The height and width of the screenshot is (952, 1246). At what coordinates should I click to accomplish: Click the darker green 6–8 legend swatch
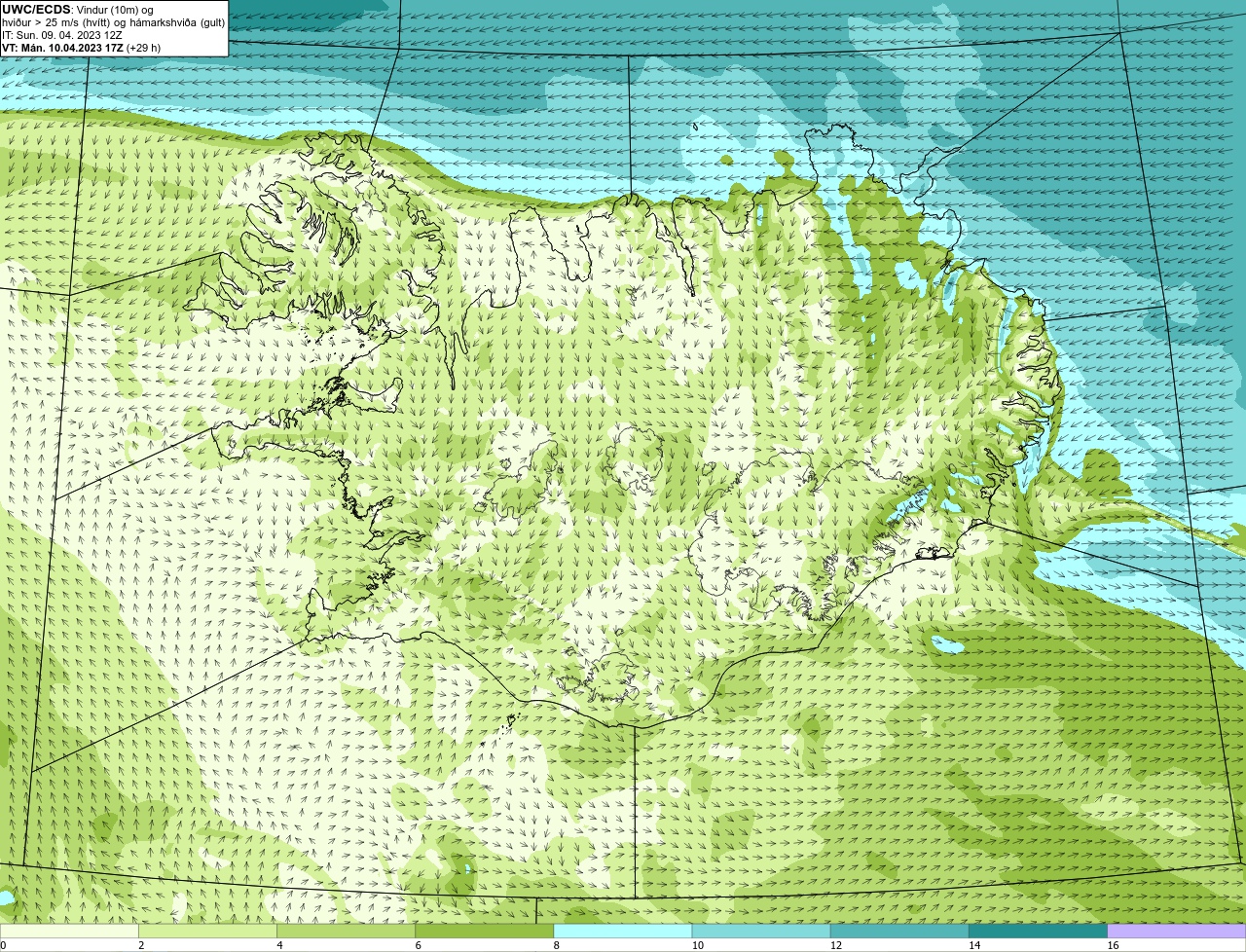click(485, 931)
